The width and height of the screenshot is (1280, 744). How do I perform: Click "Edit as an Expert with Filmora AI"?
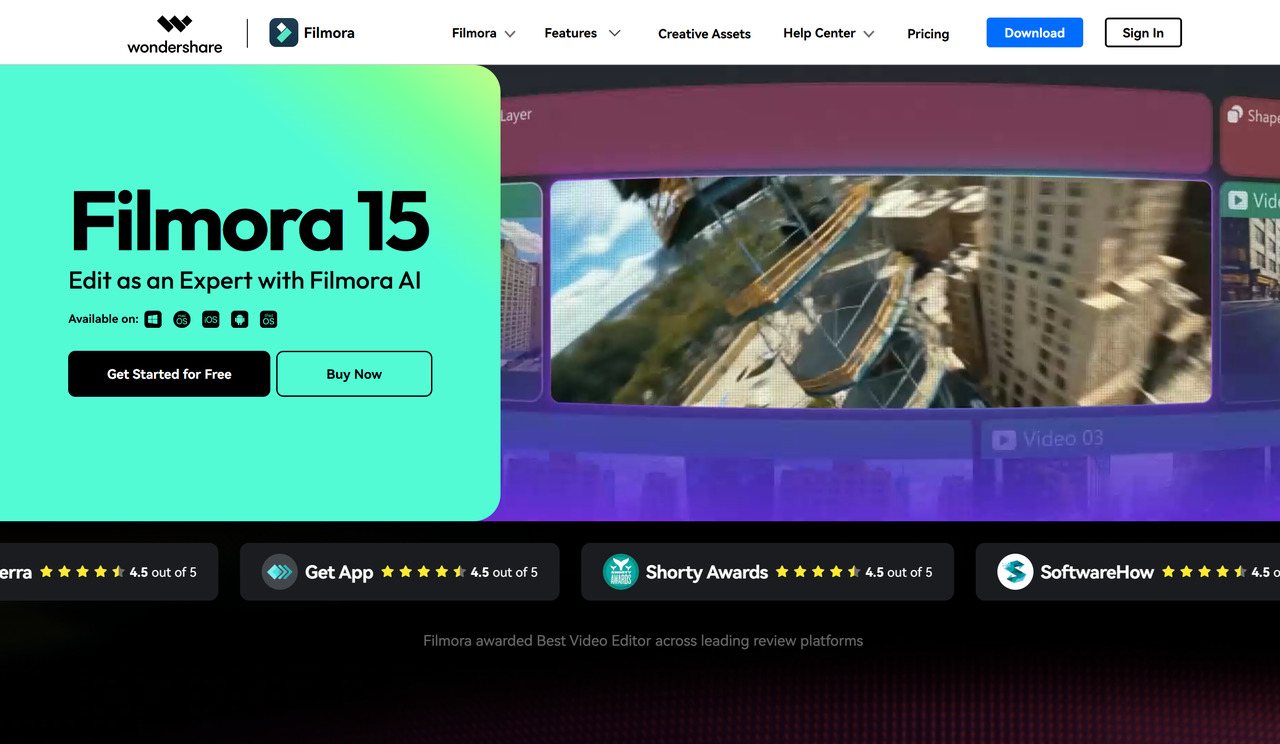pyautogui.click(x=245, y=281)
